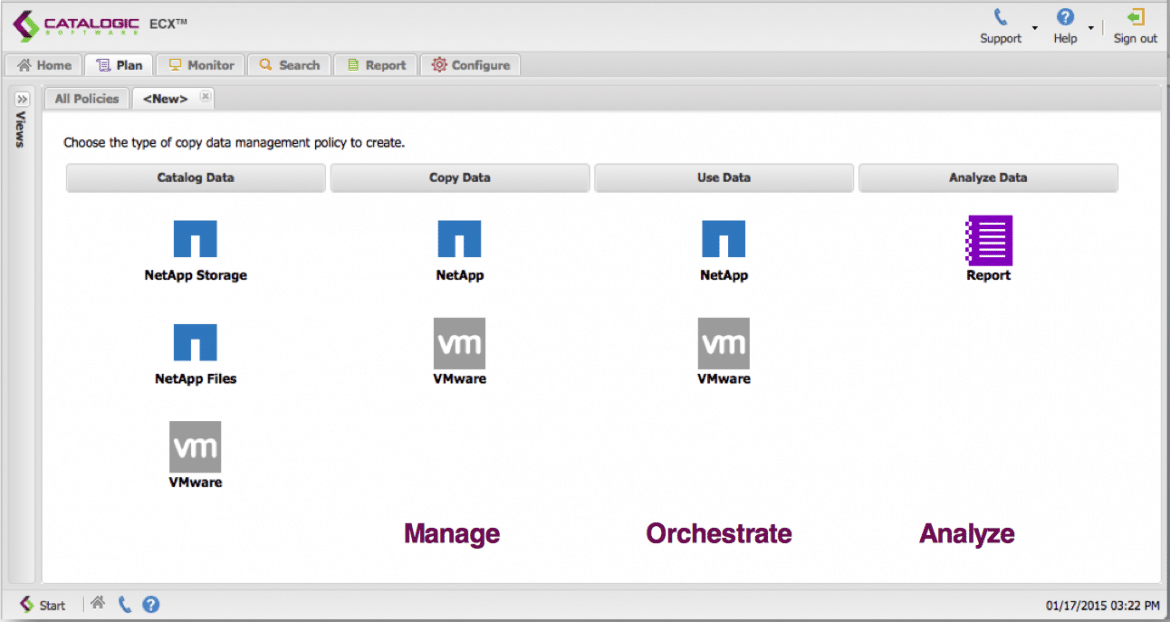Open the All Policies tab
Viewport: 1170px width, 622px height.
(87, 98)
